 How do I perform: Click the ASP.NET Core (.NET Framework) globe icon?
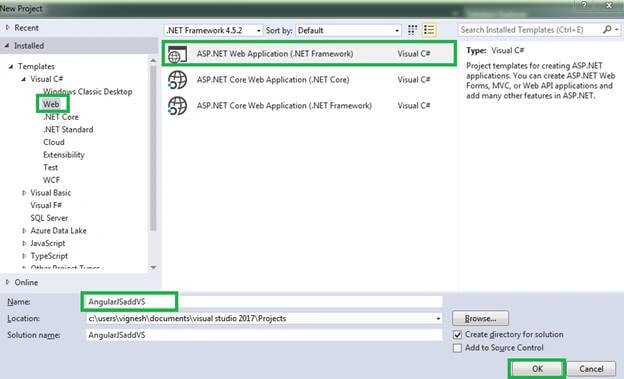point(177,106)
